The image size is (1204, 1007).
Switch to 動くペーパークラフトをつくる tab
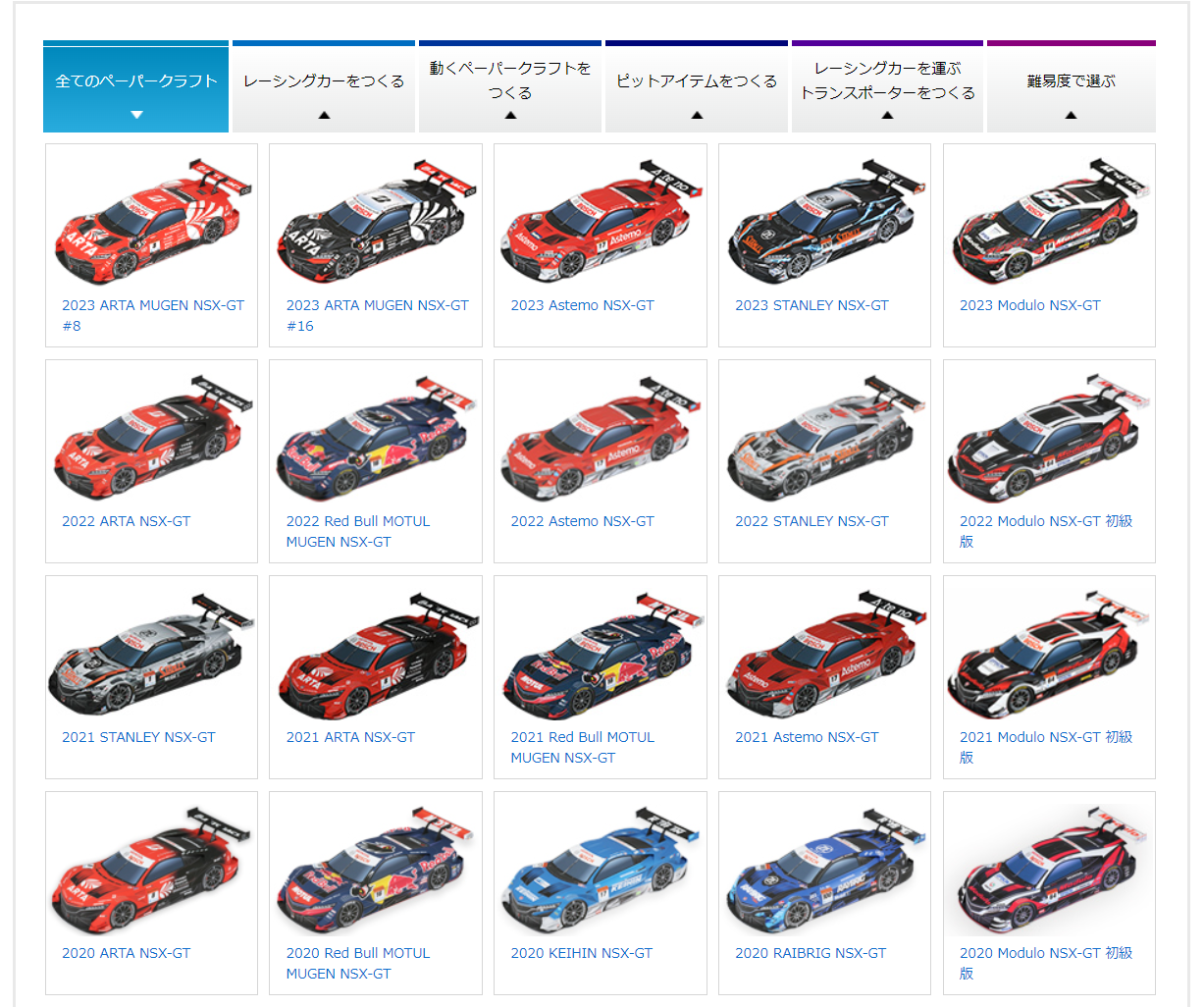click(510, 86)
